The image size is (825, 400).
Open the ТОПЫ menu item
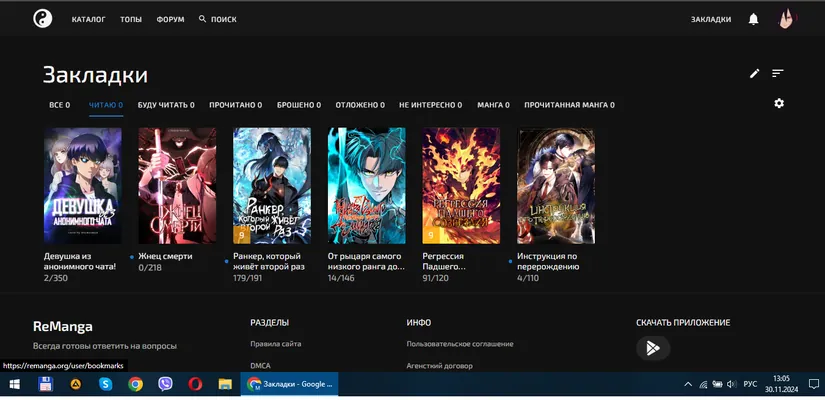click(131, 19)
